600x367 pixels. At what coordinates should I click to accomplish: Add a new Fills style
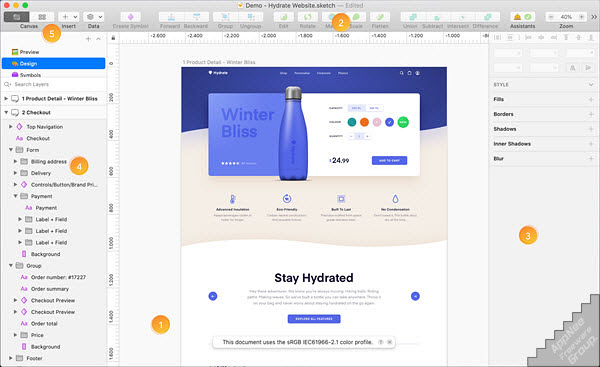click(591, 99)
